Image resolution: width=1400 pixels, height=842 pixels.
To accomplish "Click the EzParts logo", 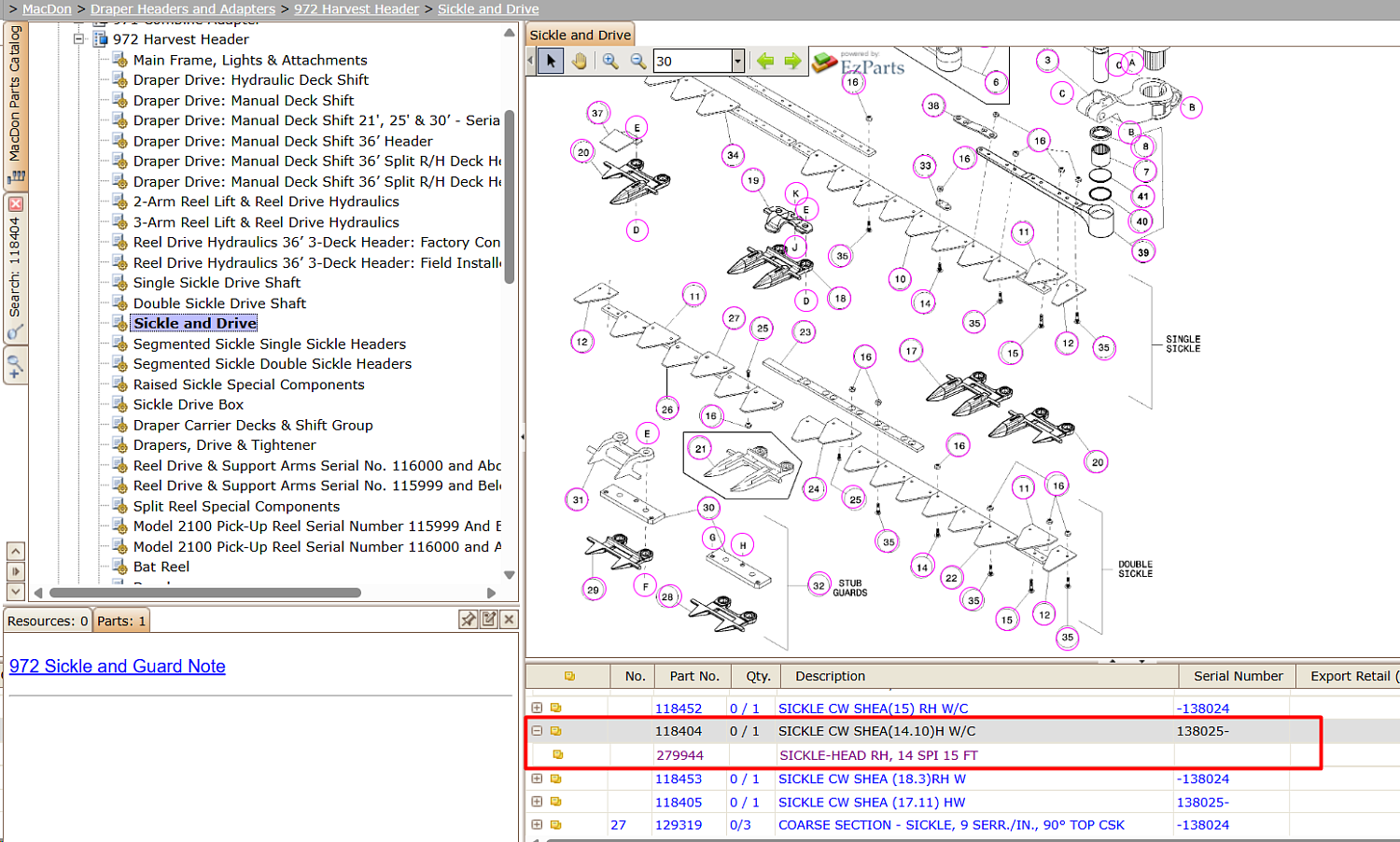I will pyautogui.click(x=859, y=63).
